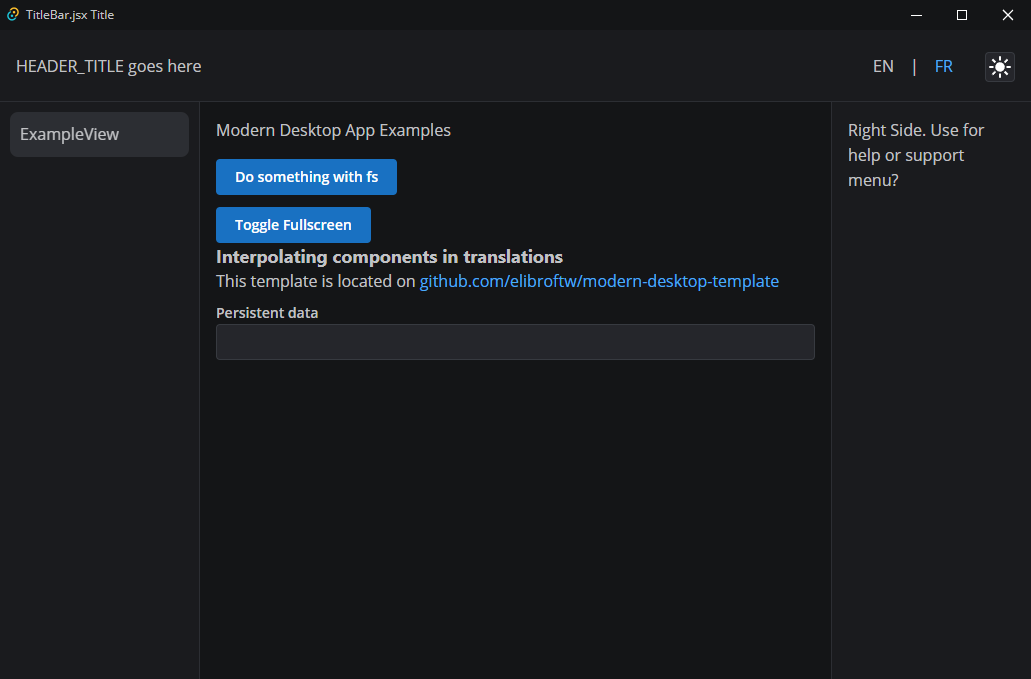Switch the language to FR
This screenshot has height=679, width=1031.
[x=944, y=66]
